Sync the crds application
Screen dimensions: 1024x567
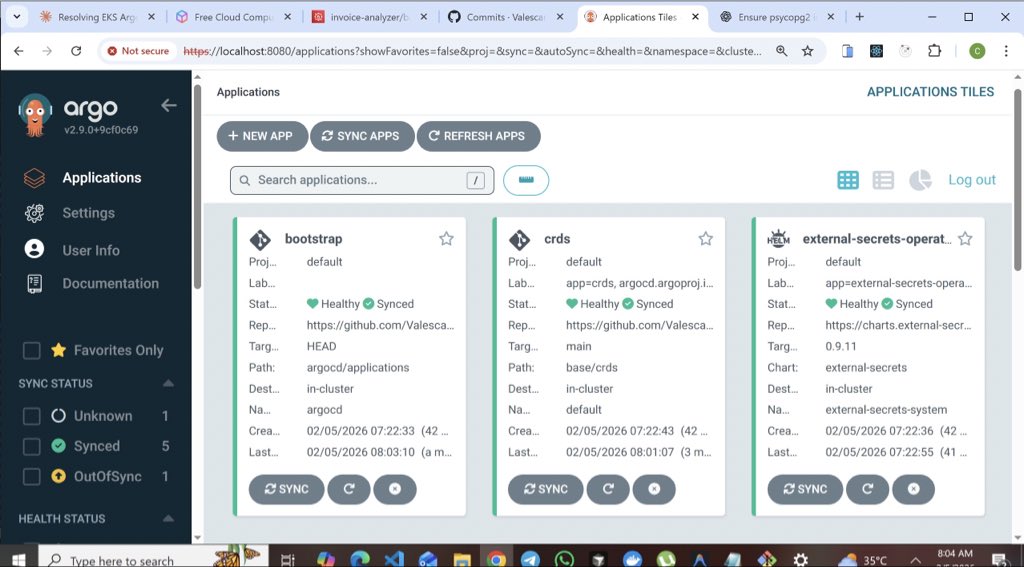click(x=545, y=489)
